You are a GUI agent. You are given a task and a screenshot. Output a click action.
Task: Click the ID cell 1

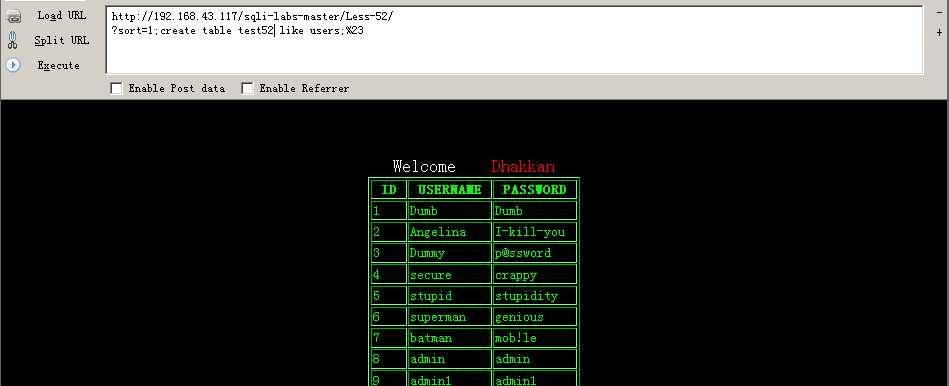pyautogui.click(x=389, y=211)
